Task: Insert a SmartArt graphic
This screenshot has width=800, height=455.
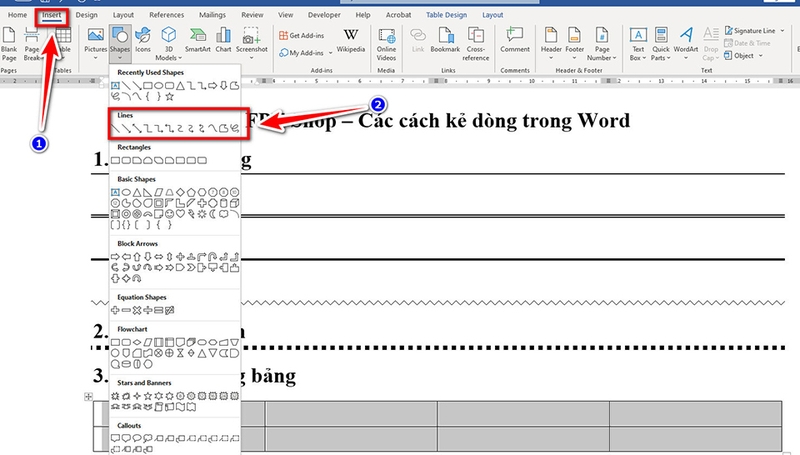Action: click(197, 41)
